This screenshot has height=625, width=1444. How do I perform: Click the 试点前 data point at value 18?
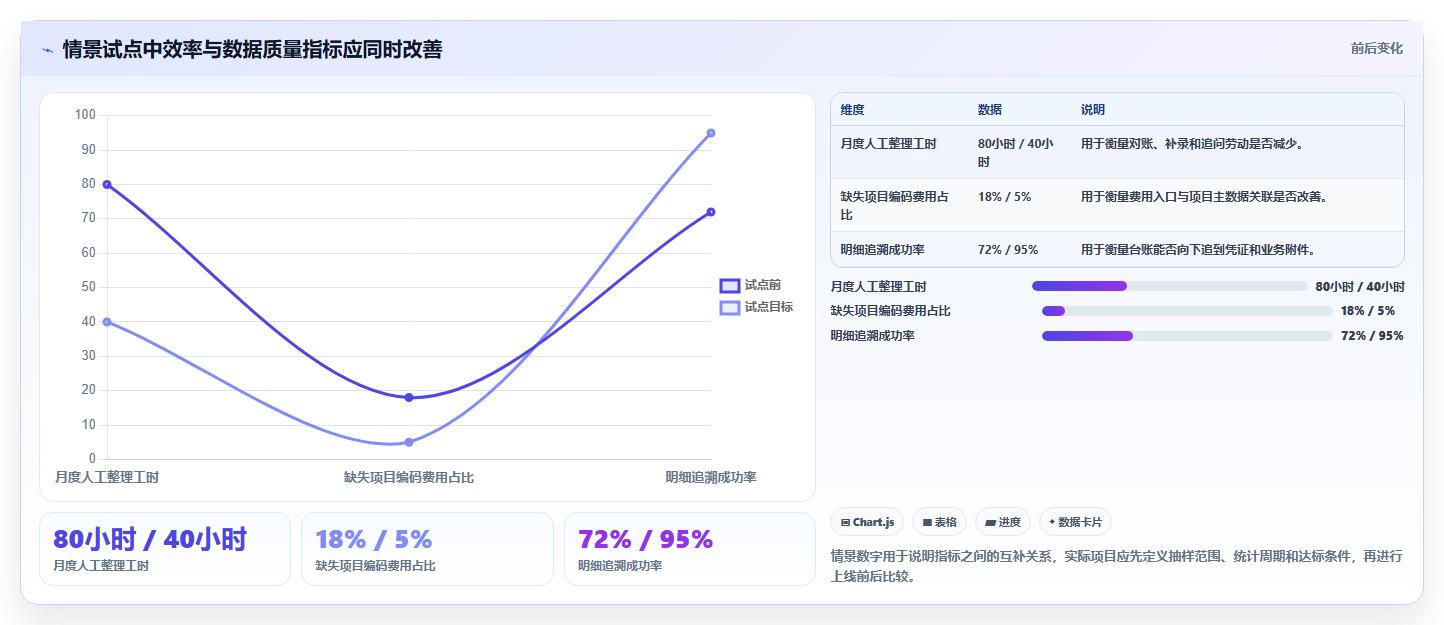(409, 397)
